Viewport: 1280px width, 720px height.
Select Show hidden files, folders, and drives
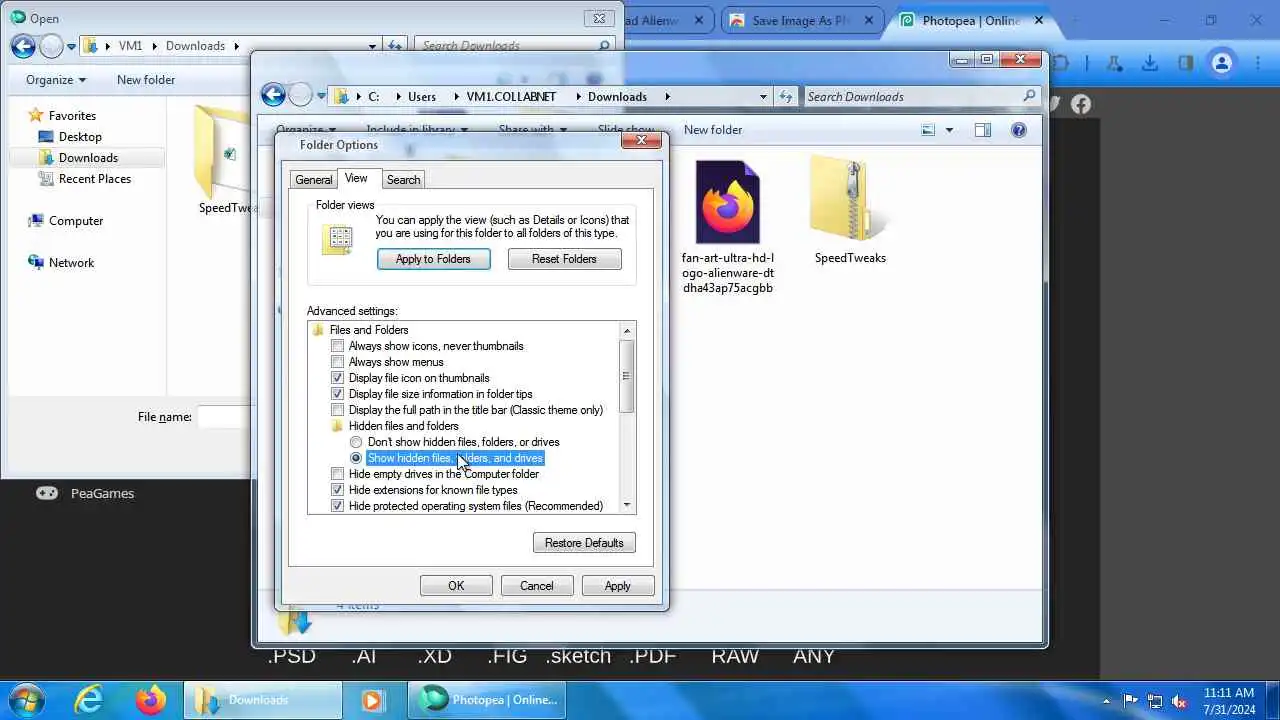click(x=356, y=458)
